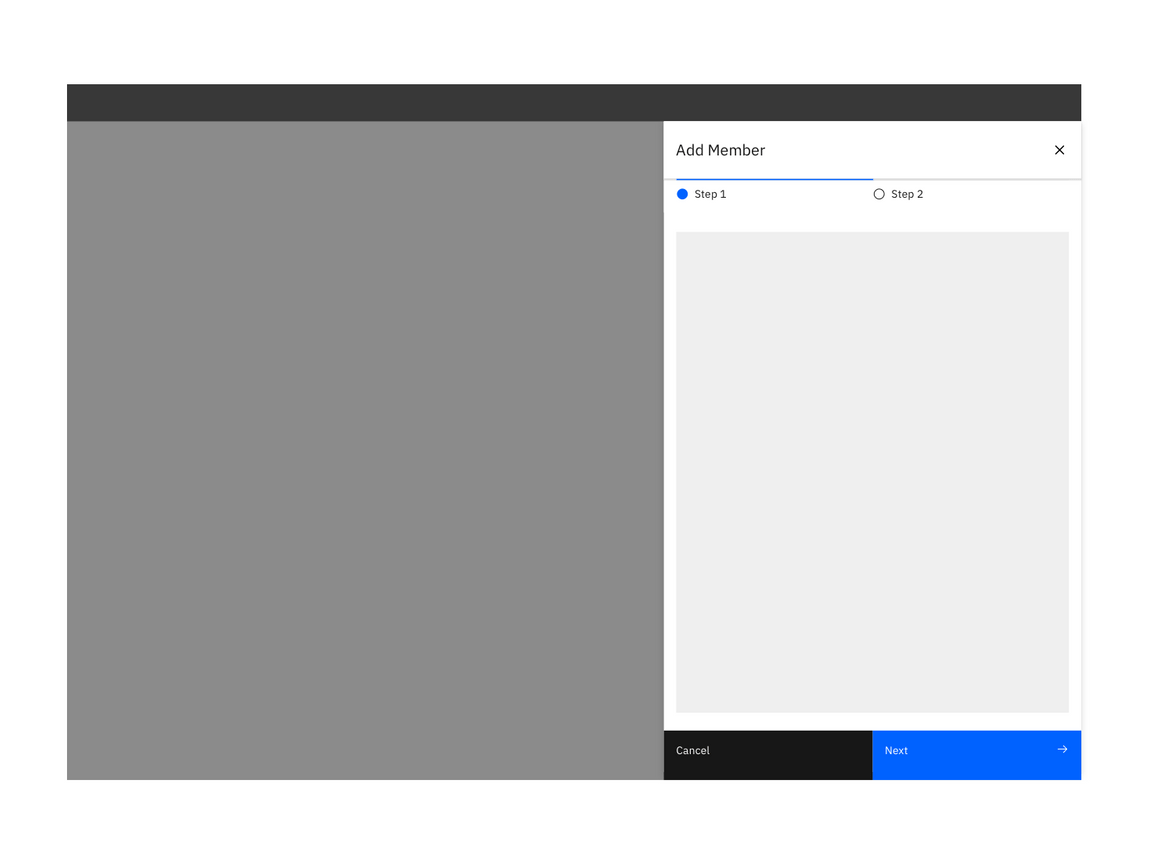Click the Step 1 label
Screen dimensions: 1152x866
(x=710, y=194)
